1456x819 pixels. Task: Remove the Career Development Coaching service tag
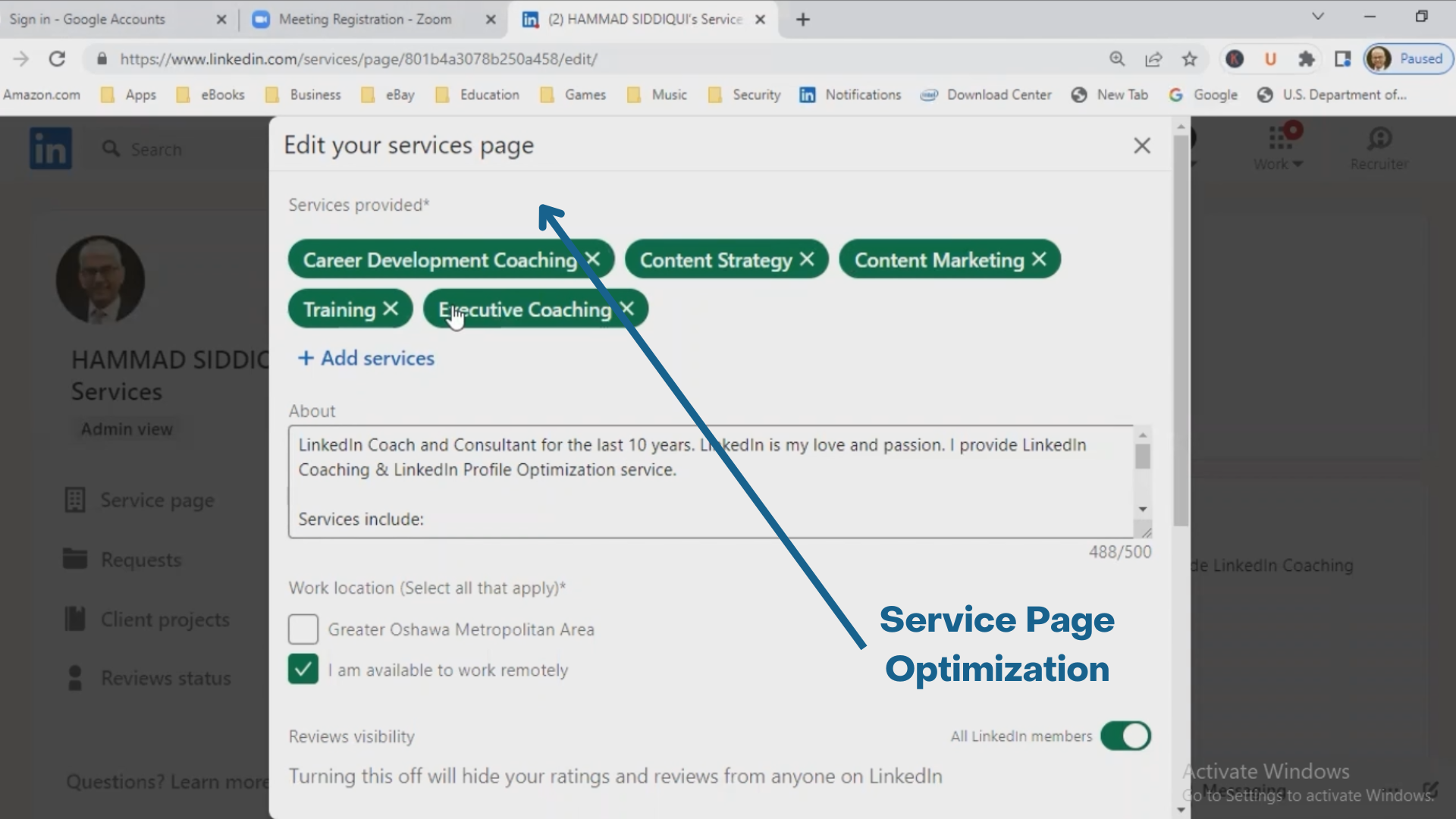pyautogui.click(x=593, y=259)
